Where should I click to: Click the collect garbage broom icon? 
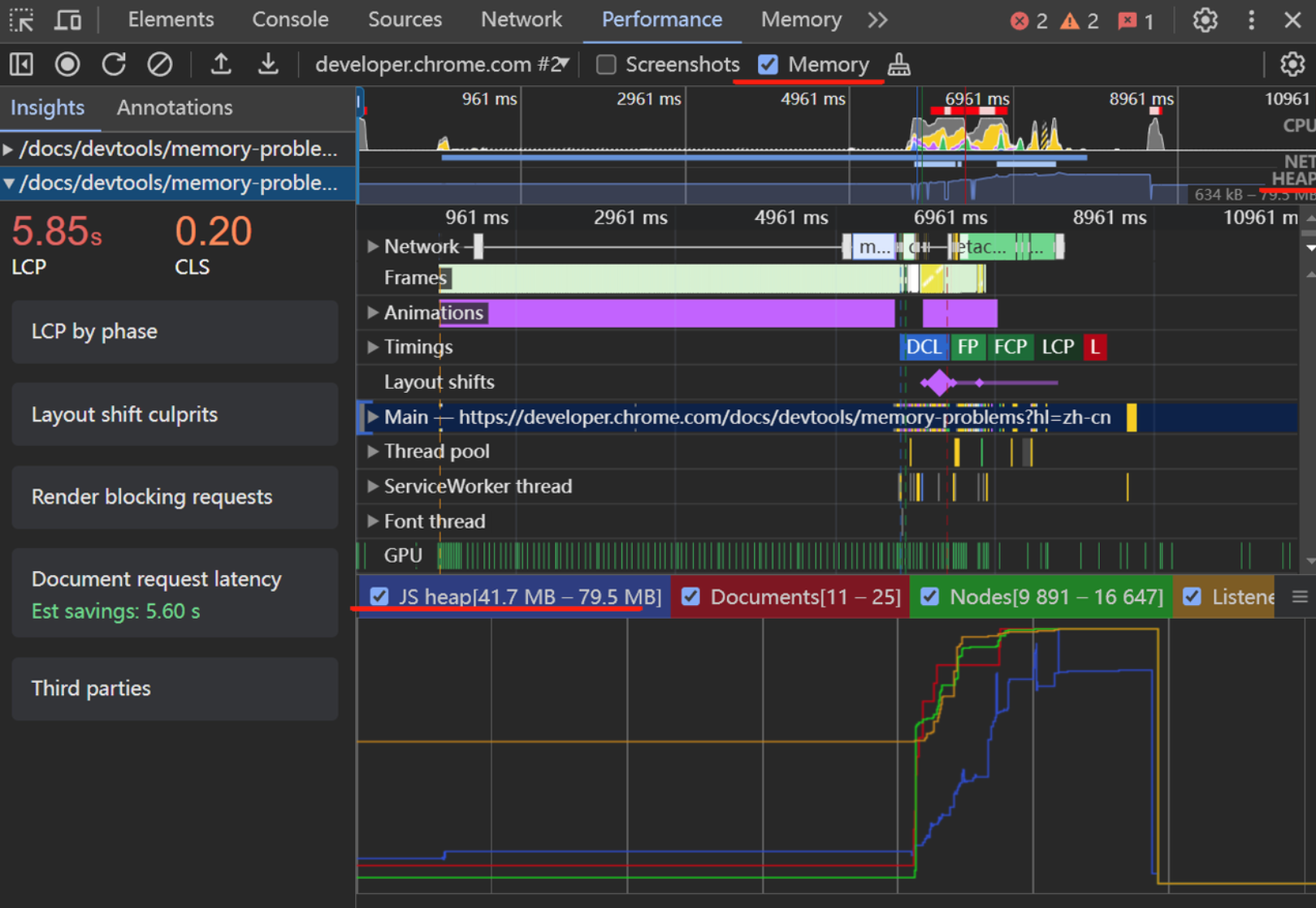click(898, 64)
